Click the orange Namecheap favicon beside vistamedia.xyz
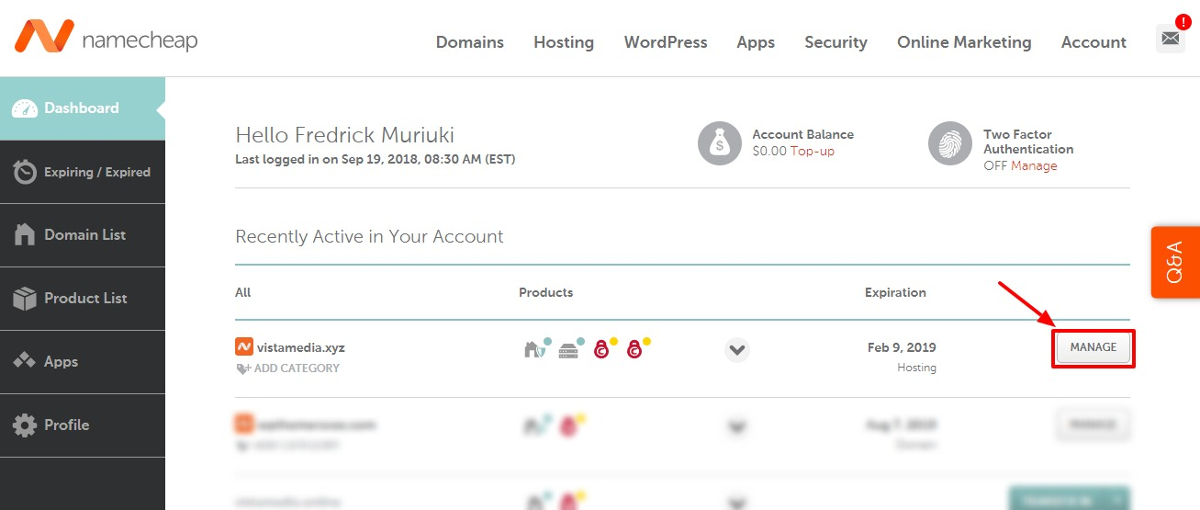 click(243, 347)
